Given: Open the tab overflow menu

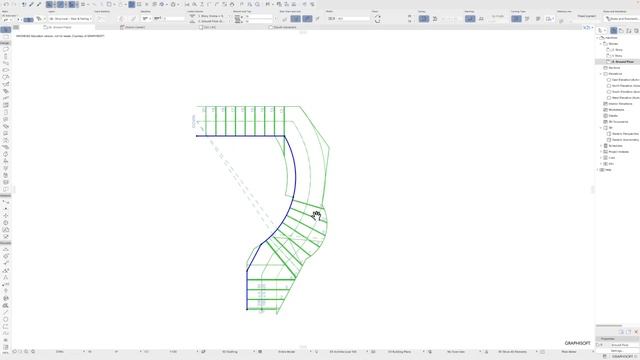Looking at the screenshot, I should pos(587,27).
